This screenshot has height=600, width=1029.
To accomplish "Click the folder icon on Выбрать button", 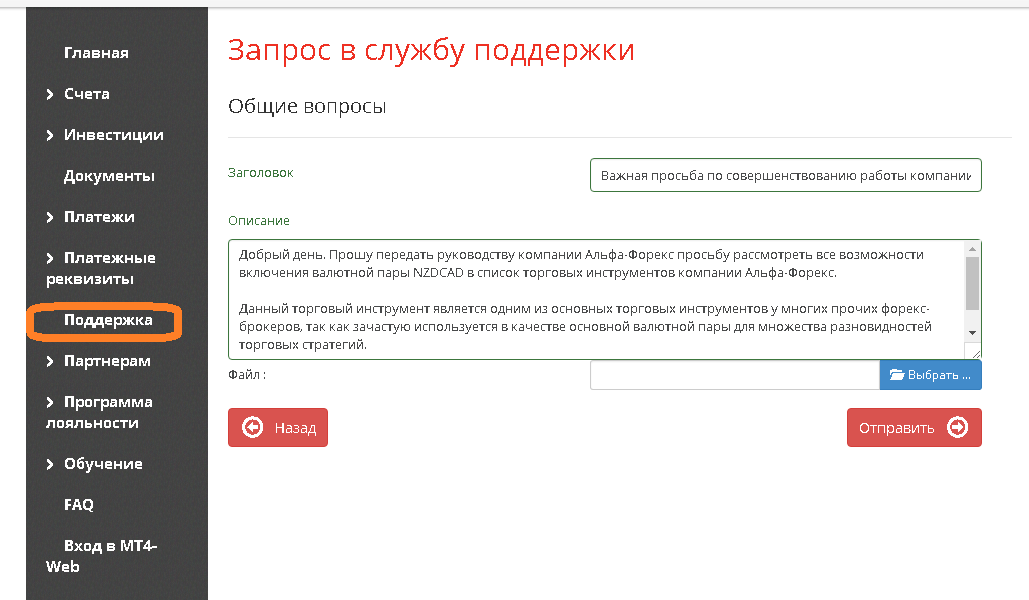I will (896, 375).
